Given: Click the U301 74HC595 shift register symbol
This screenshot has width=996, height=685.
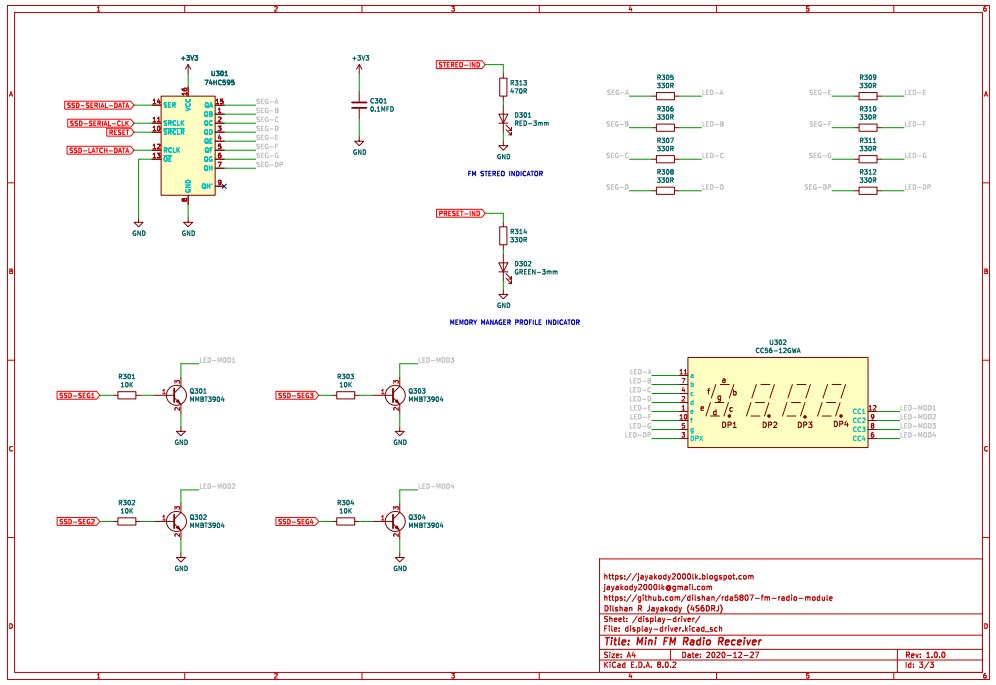Looking at the screenshot, I should [x=188, y=144].
